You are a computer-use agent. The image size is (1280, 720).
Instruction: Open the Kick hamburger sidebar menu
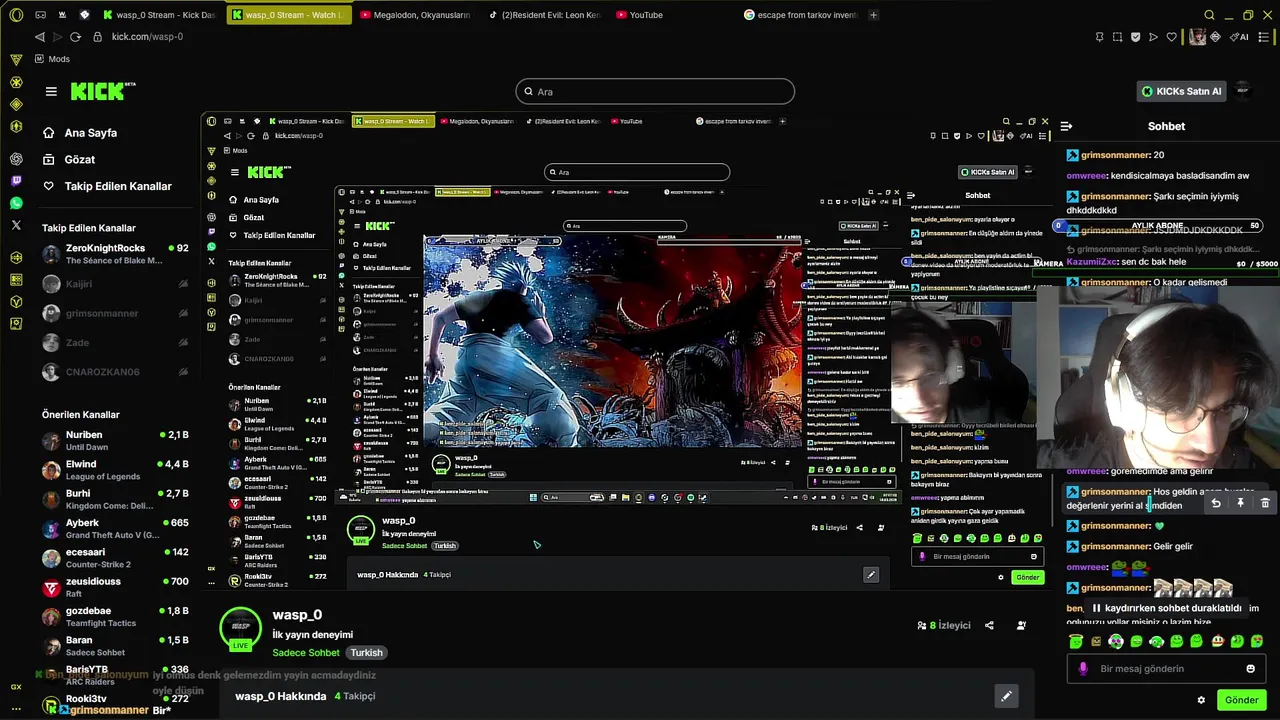pos(51,91)
